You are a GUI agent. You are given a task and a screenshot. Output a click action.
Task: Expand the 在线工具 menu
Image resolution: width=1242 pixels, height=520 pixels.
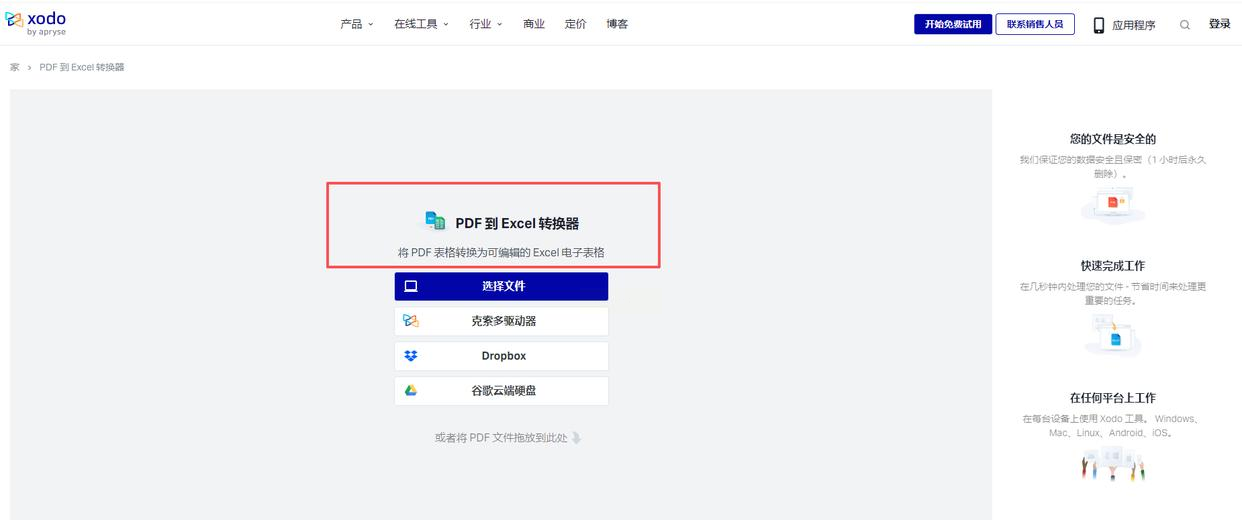(x=421, y=24)
